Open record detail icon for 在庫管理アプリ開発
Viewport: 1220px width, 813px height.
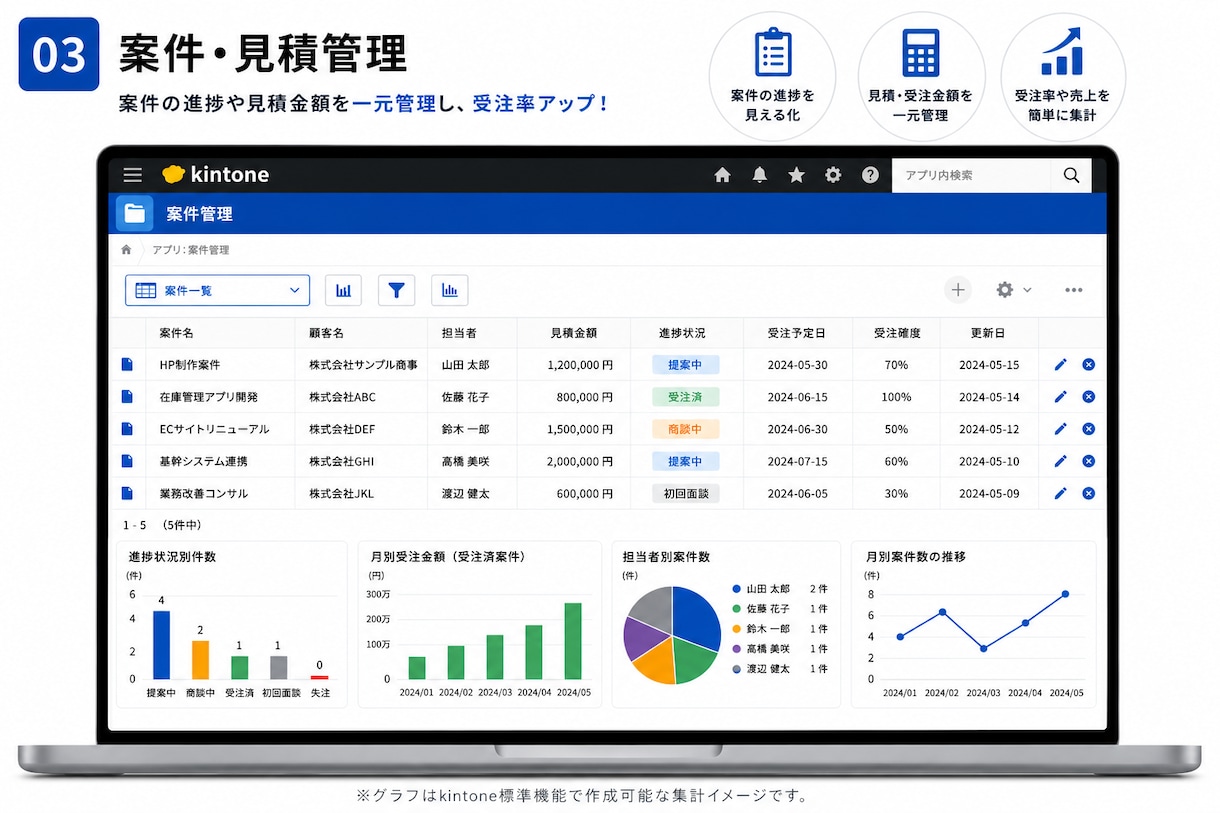coord(127,397)
